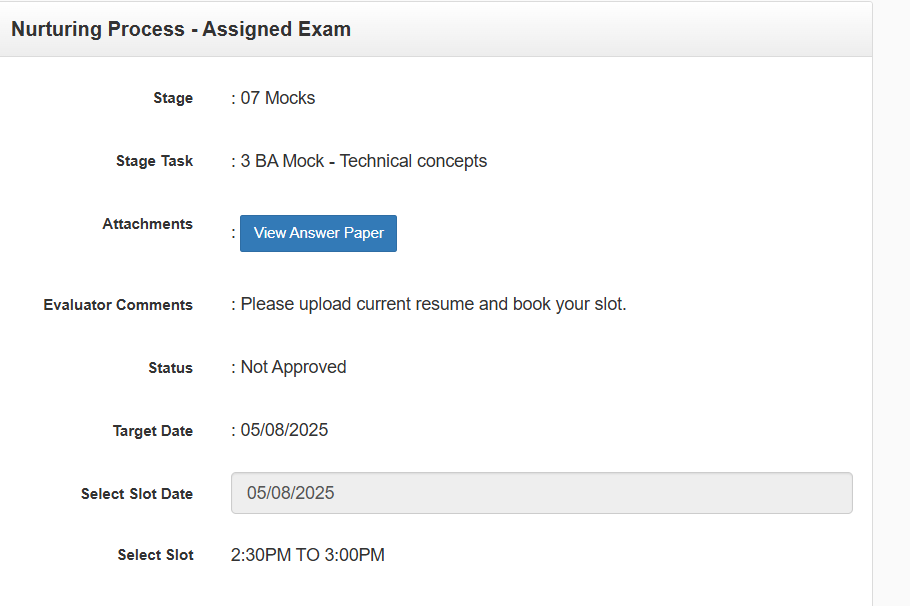
Task: Select the 3 BA Mock - Technical concepts text
Action: 363,161
